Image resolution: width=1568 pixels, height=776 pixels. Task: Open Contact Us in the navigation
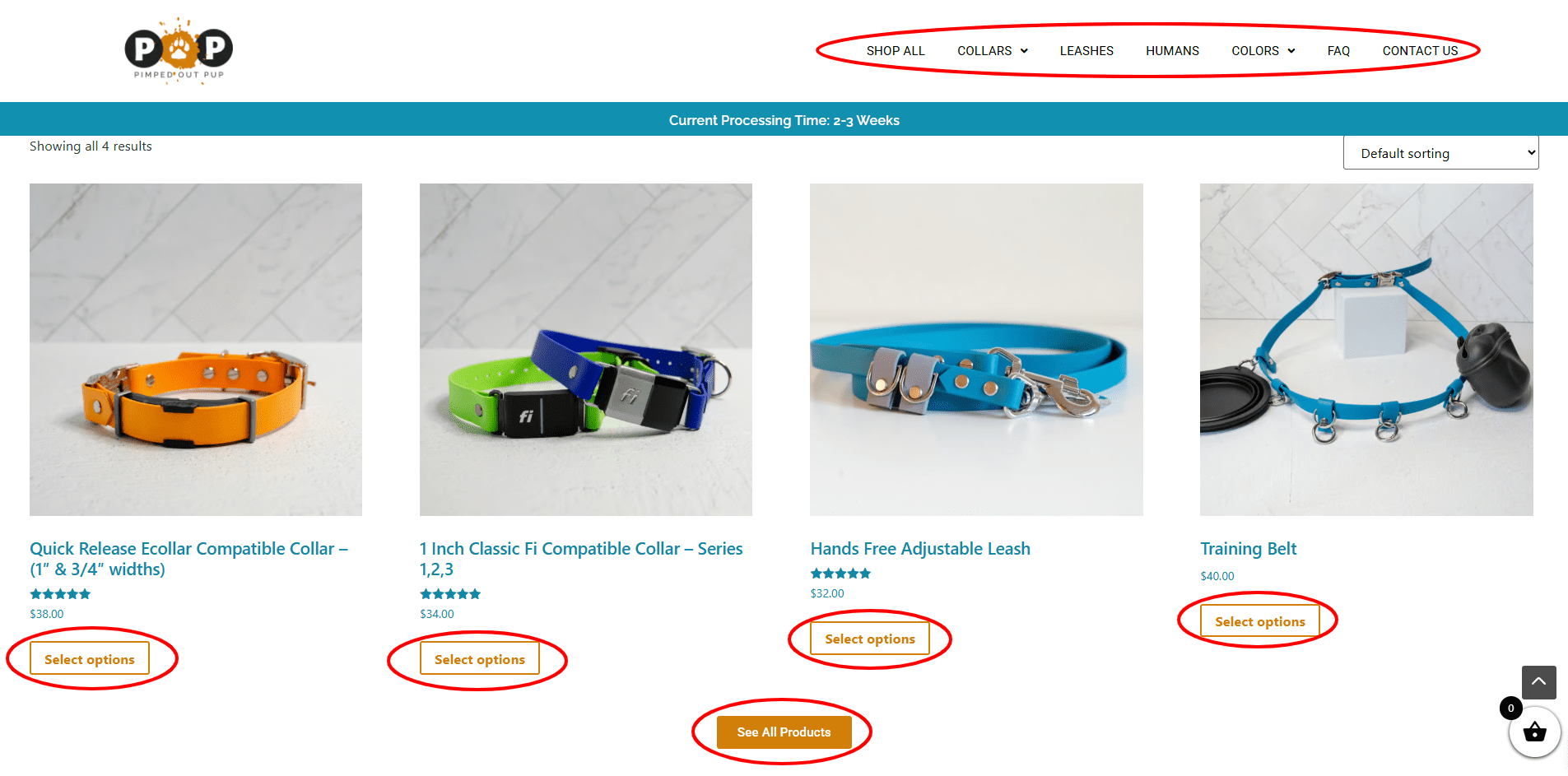coord(1420,51)
